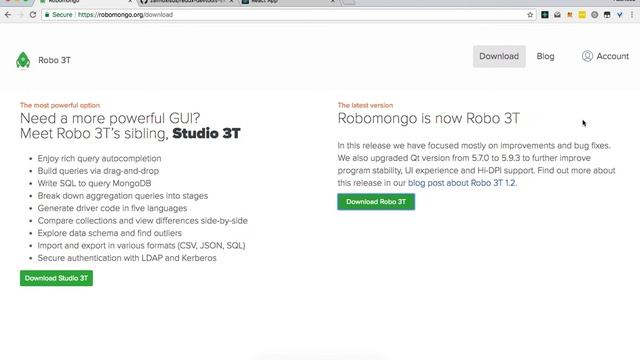Click 'Explore data schema and find outliers'
This screenshot has width=640, height=360.
[109, 233]
